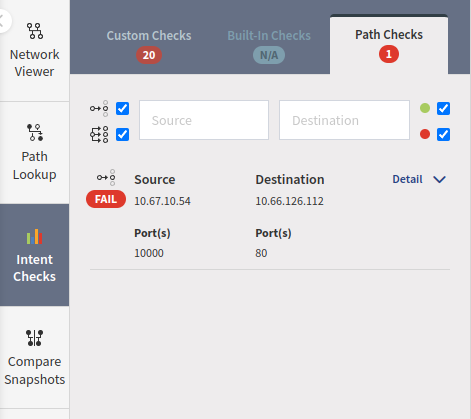Image resolution: width=471 pixels, height=419 pixels.
Task: Toggle the red failing-checks checkbox
Action: point(443,135)
